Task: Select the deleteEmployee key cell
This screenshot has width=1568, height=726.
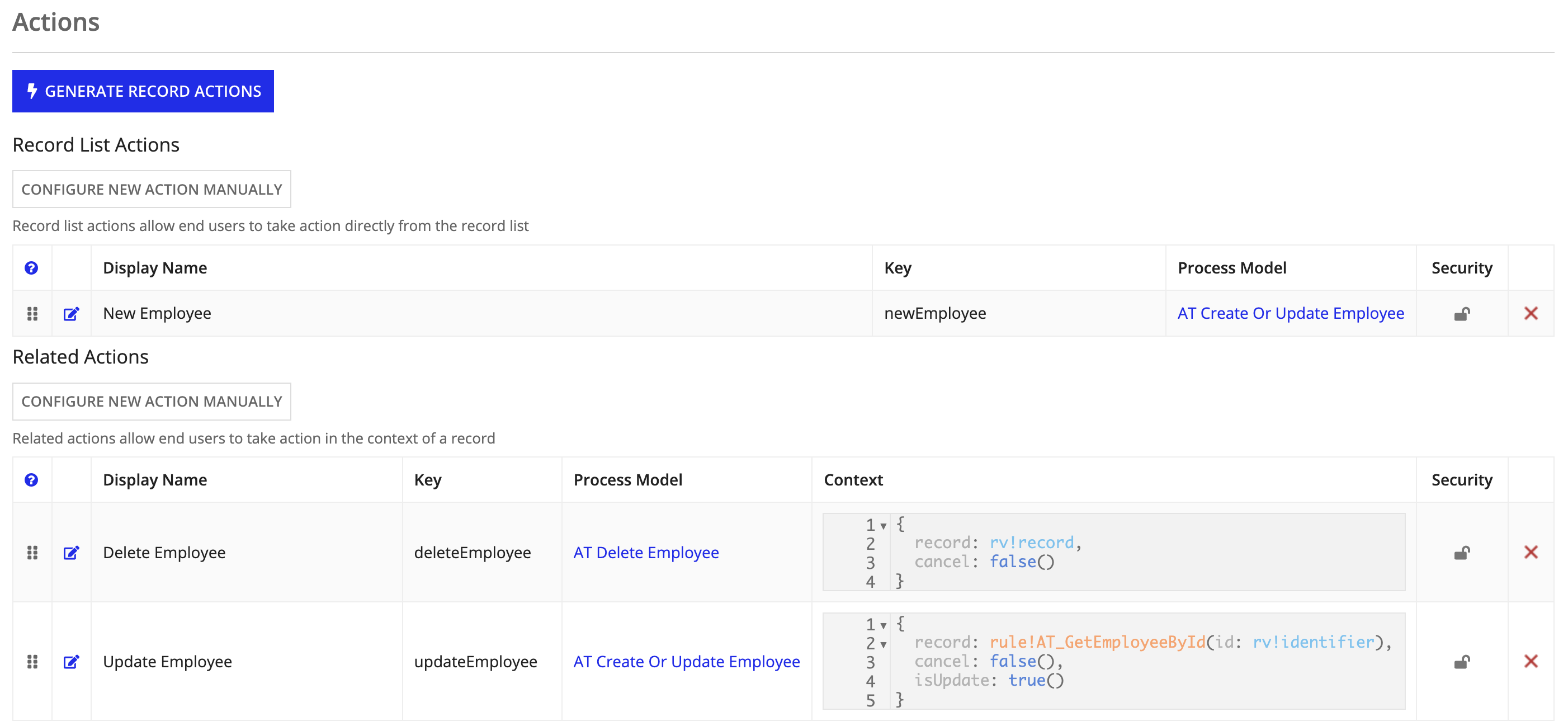Action: 481,553
